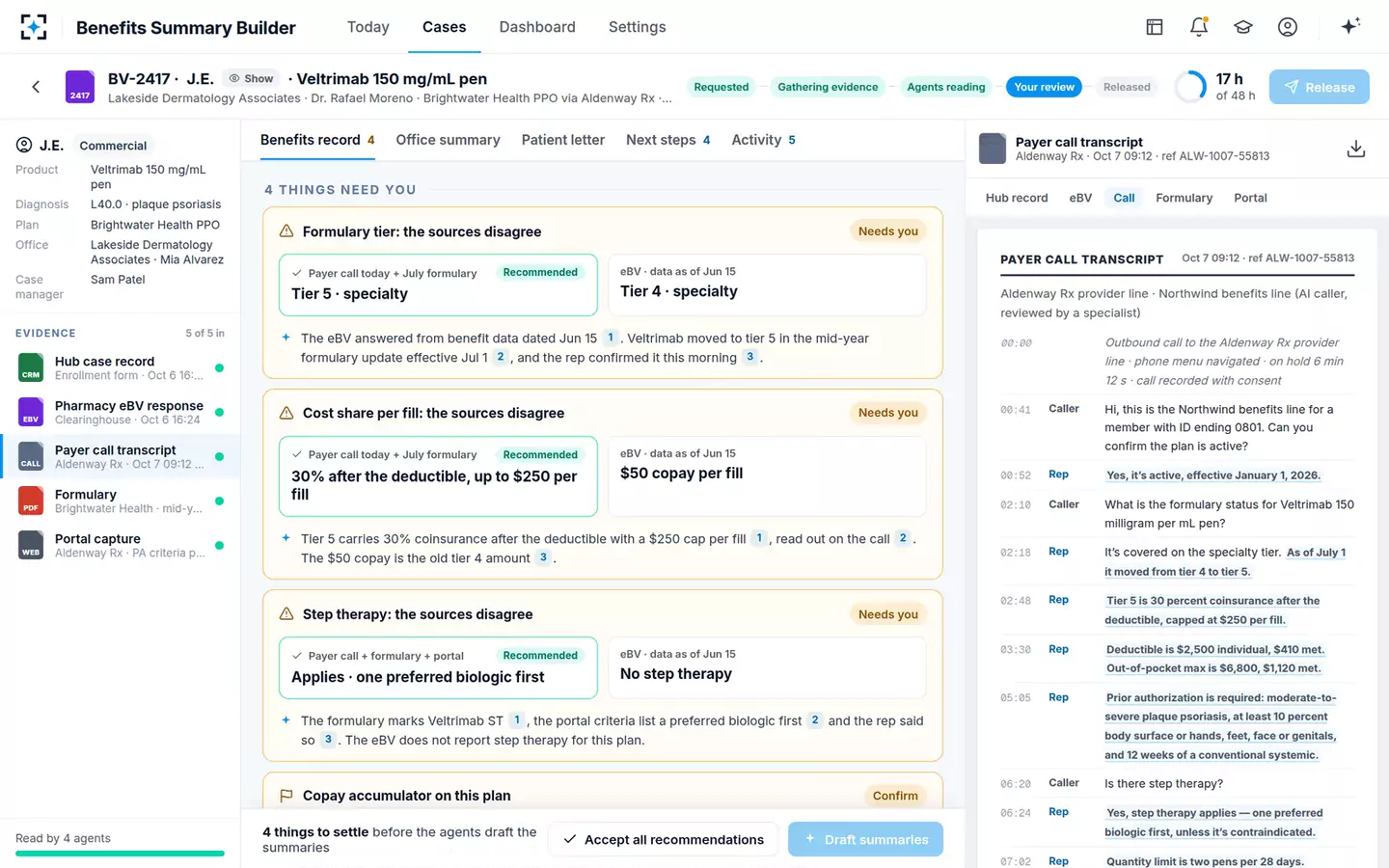Click the Commercial plan type tag

pyautogui.click(x=113, y=146)
